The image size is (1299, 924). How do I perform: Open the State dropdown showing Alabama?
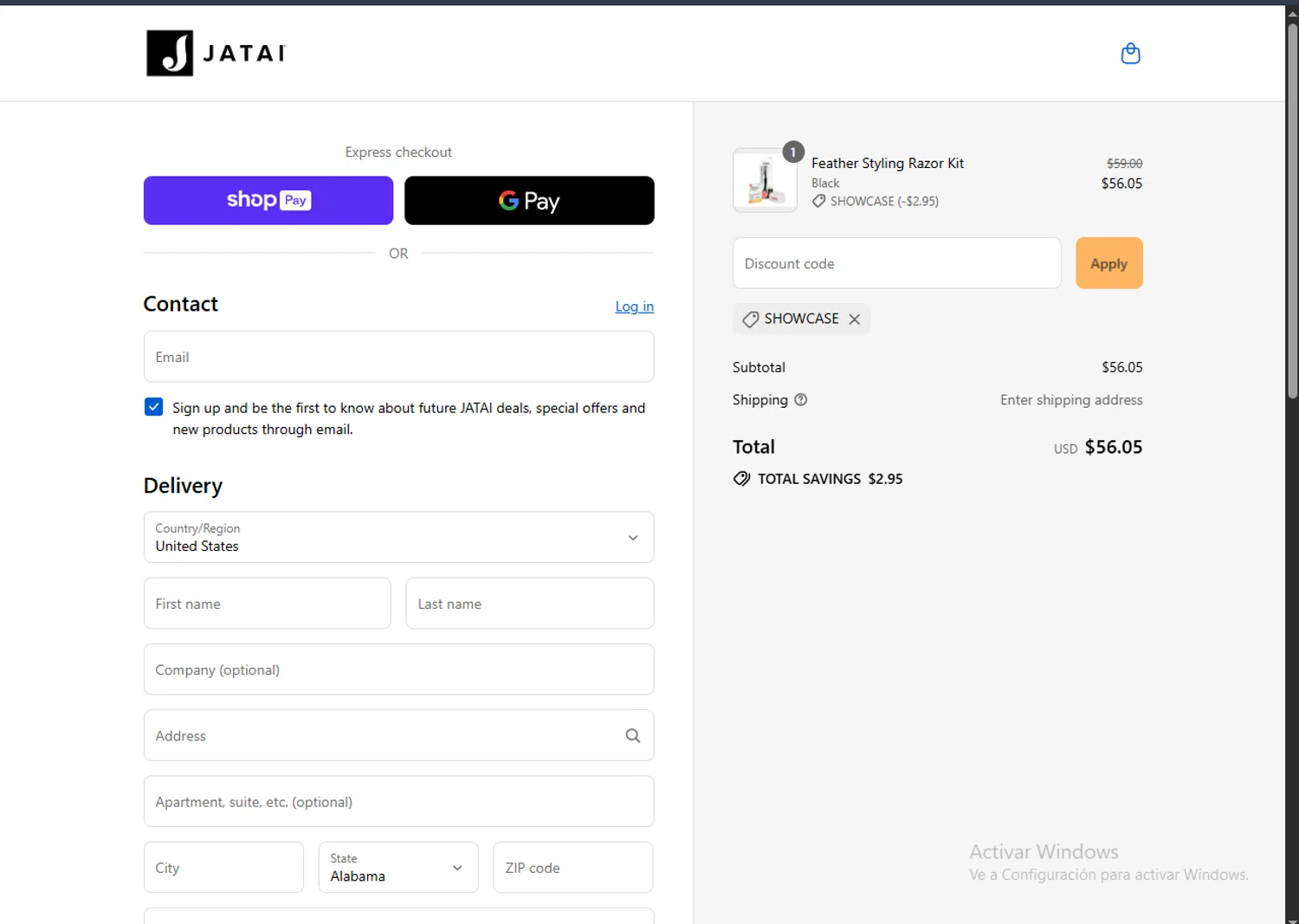pos(398,867)
